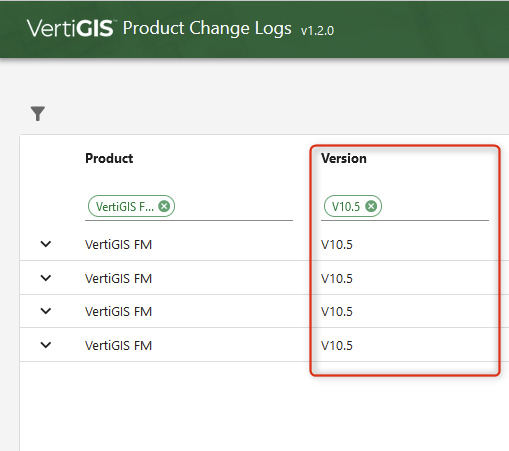The height and width of the screenshot is (451, 509).
Task: Select the VertiGIS F... filter chip text
Action: pyautogui.click(x=125, y=207)
